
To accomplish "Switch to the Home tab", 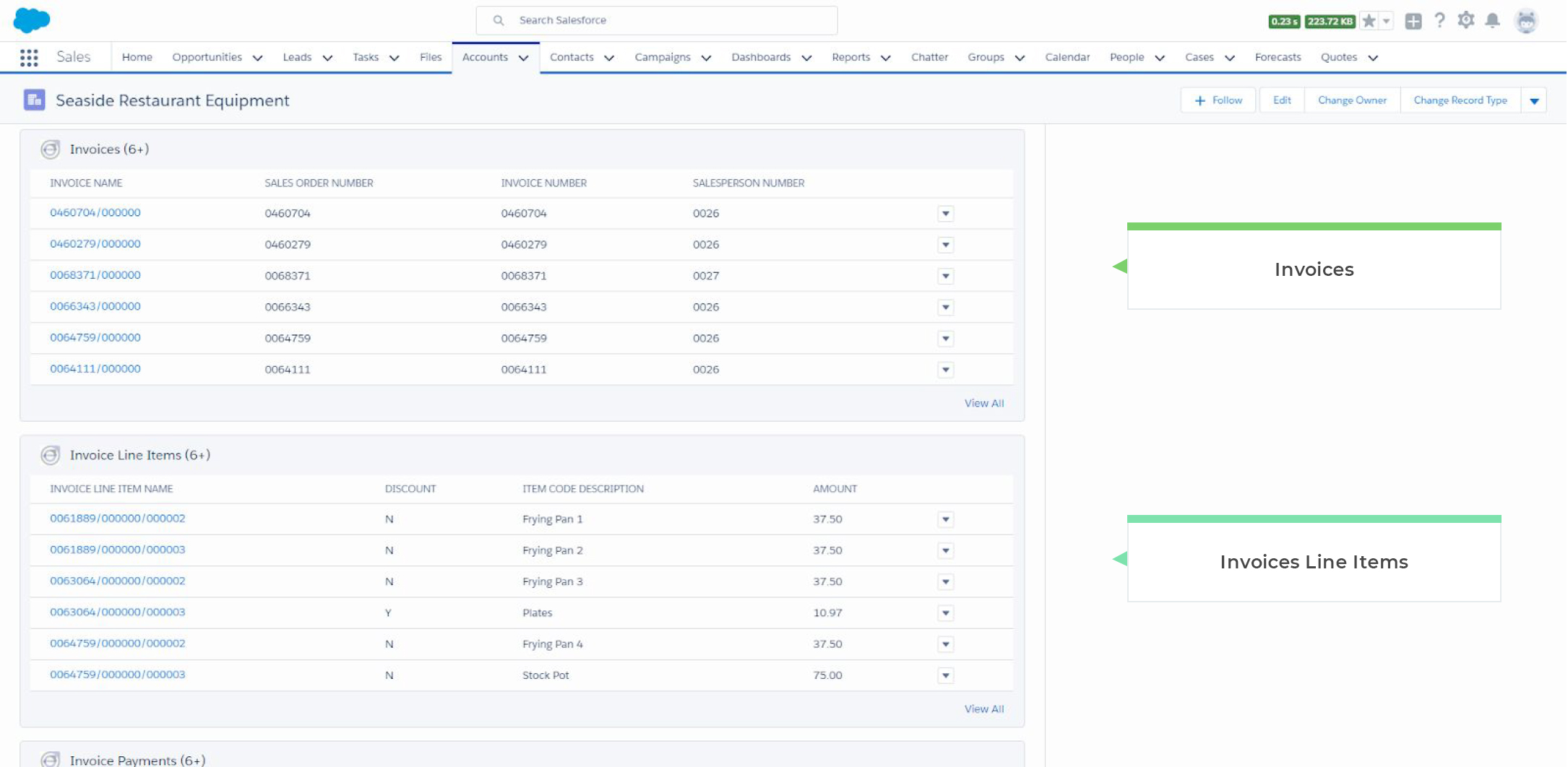I will [137, 57].
